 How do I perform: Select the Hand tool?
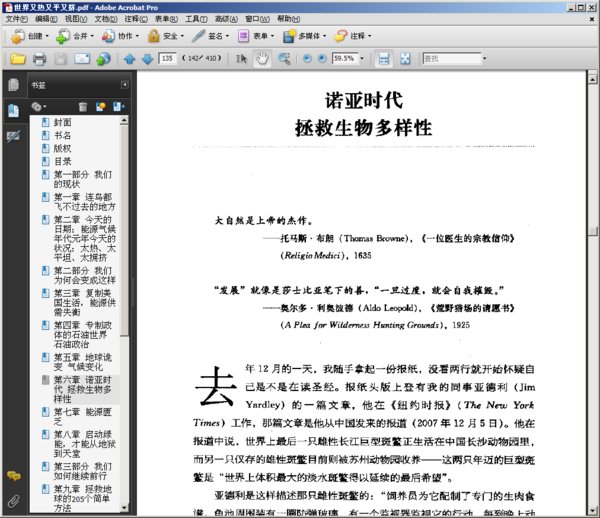(262, 59)
